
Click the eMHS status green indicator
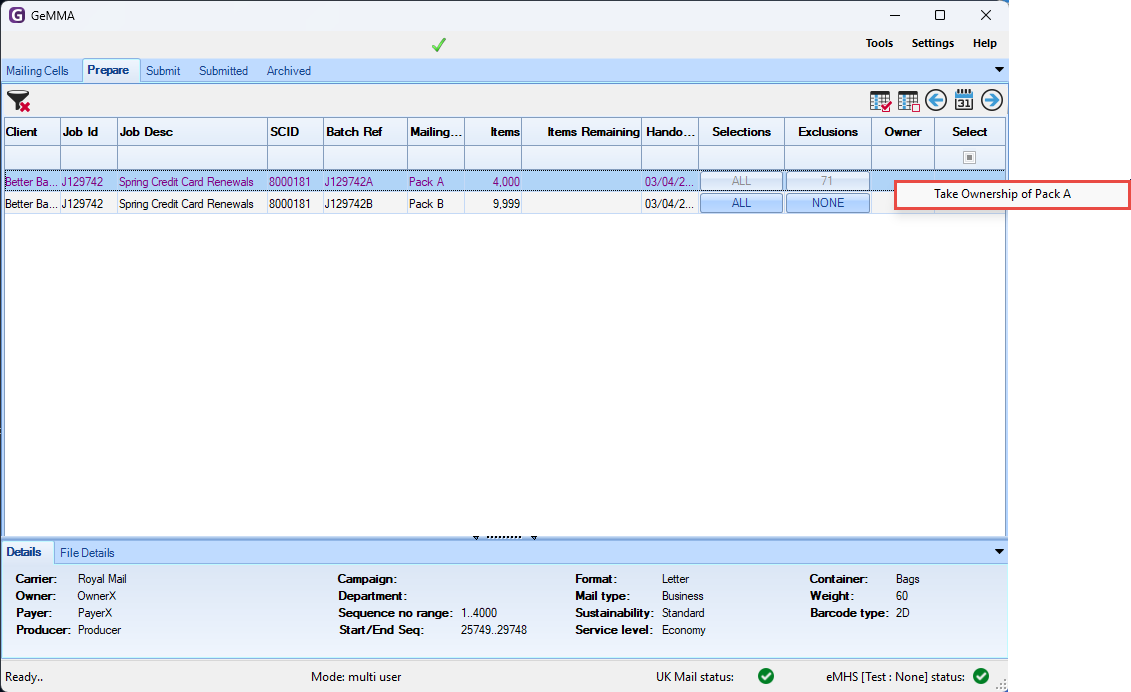pyautogui.click(x=981, y=676)
